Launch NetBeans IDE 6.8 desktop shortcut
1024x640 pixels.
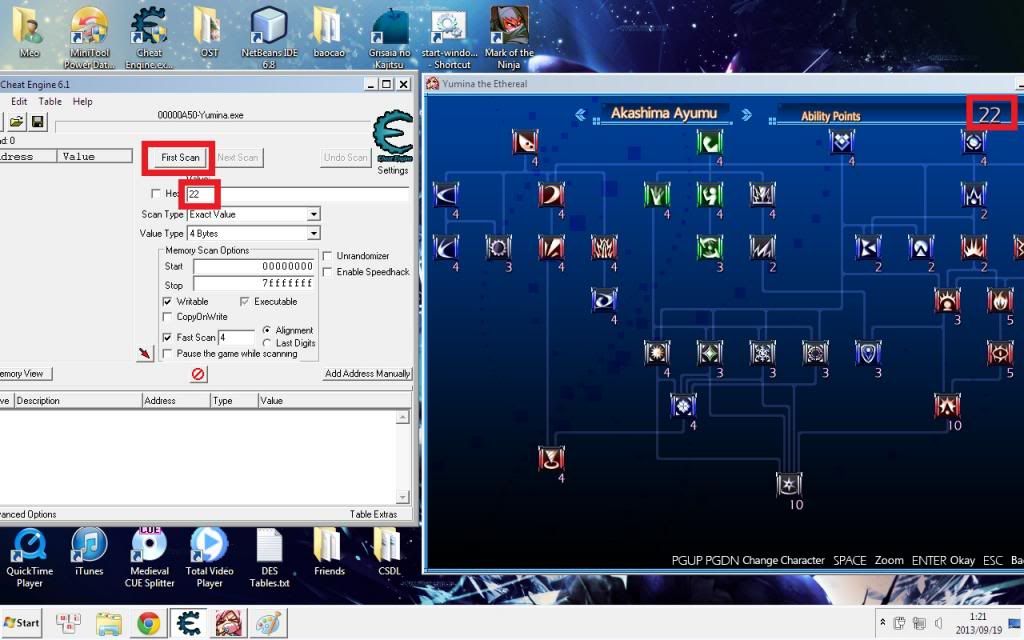click(x=269, y=38)
